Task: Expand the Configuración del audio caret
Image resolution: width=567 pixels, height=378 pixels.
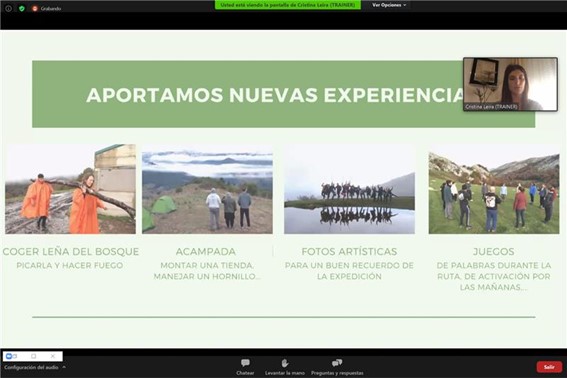Action: 64,367
